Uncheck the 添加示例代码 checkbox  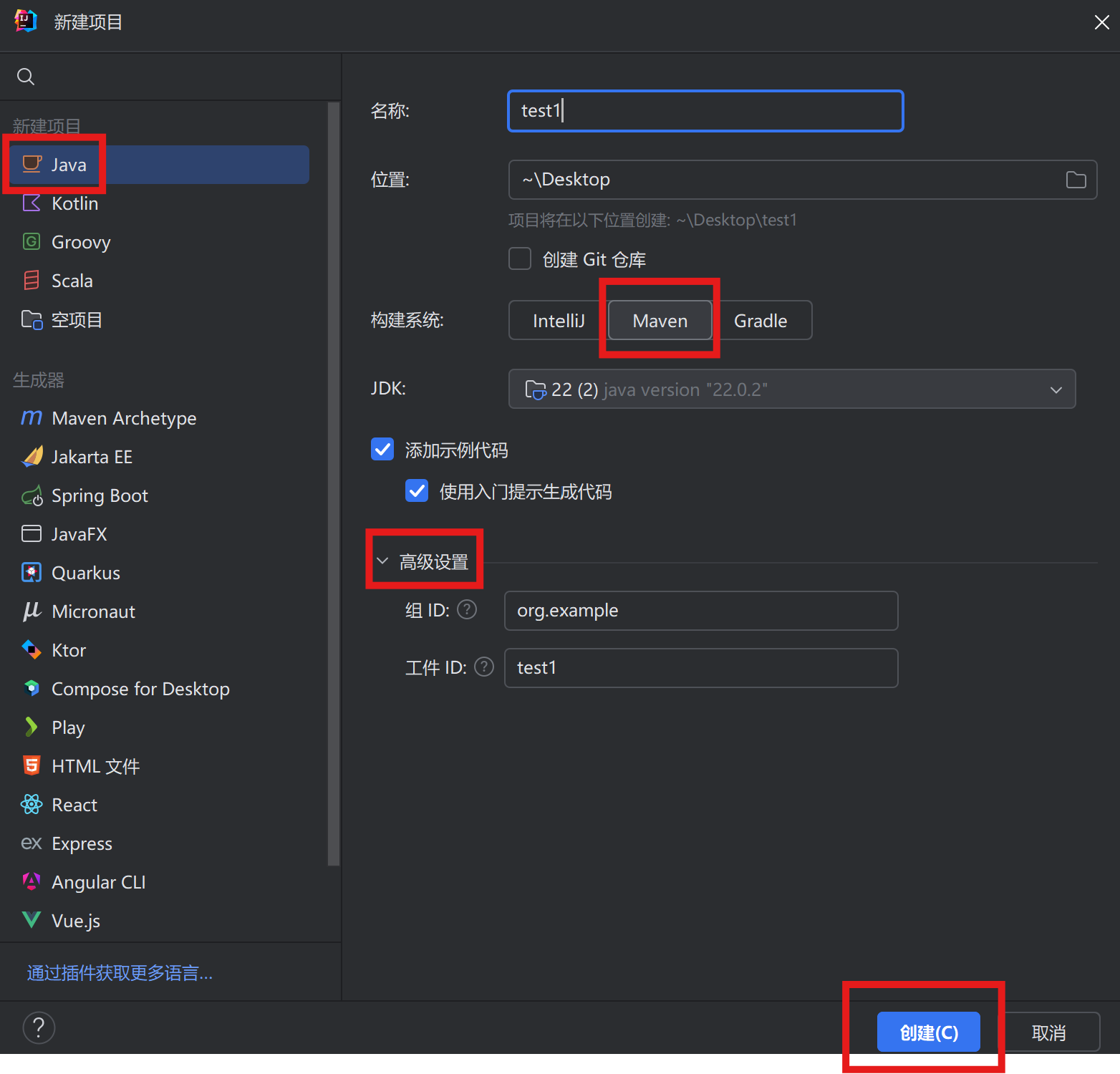pos(382,449)
